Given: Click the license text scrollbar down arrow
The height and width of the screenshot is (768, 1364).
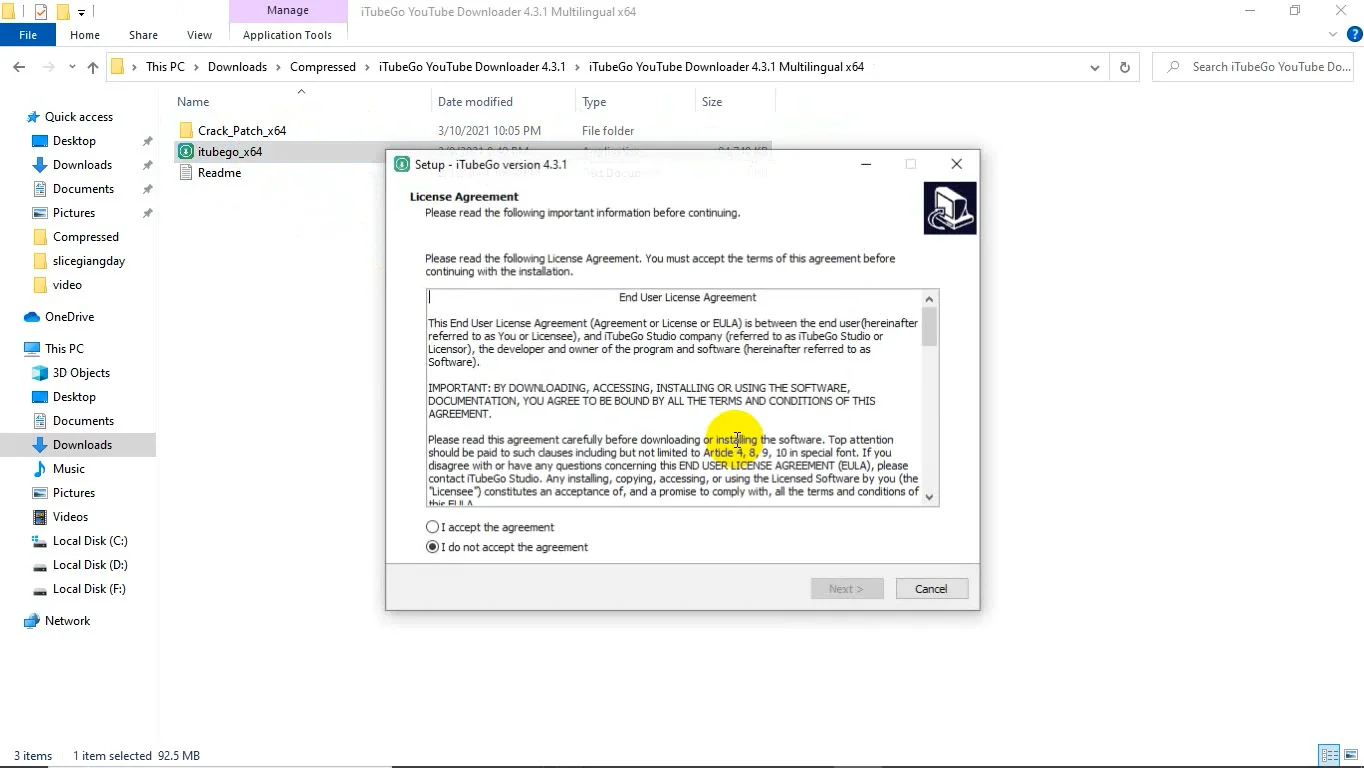Looking at the screenshot, I should (929, 497).
